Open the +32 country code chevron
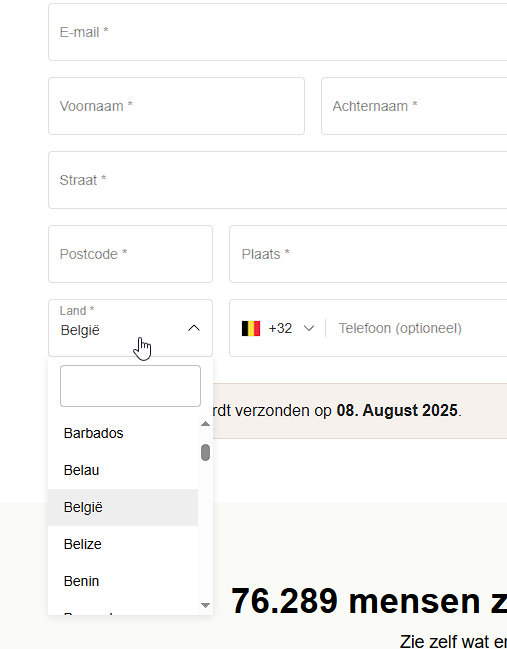This screenshot has height=649, width=507. click(x=309, y=329)
